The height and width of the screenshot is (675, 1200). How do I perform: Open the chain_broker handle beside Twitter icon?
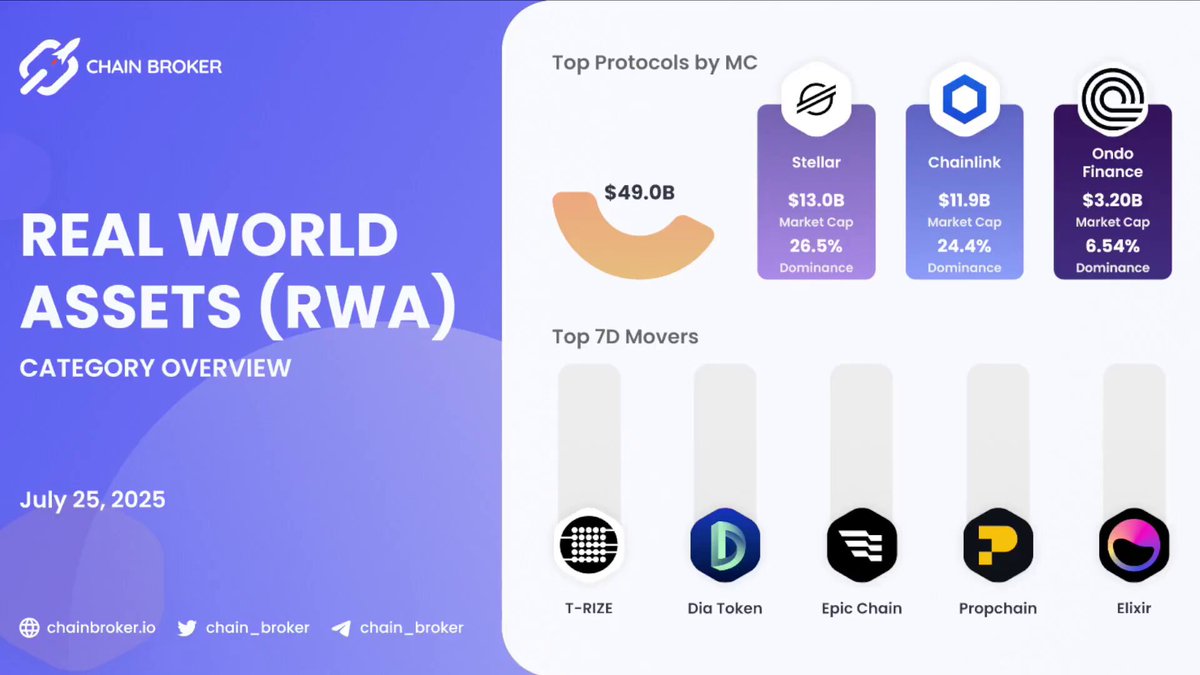coord(257,628)
